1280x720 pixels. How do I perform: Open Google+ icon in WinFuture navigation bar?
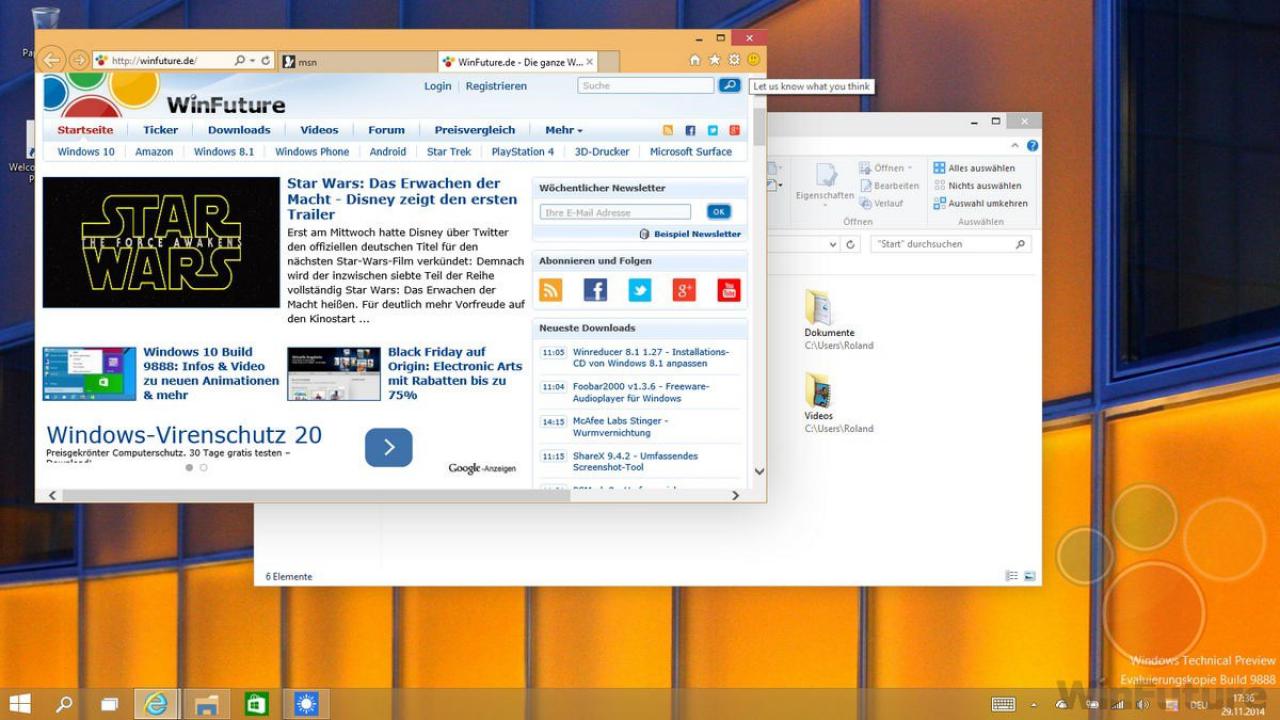734,130
